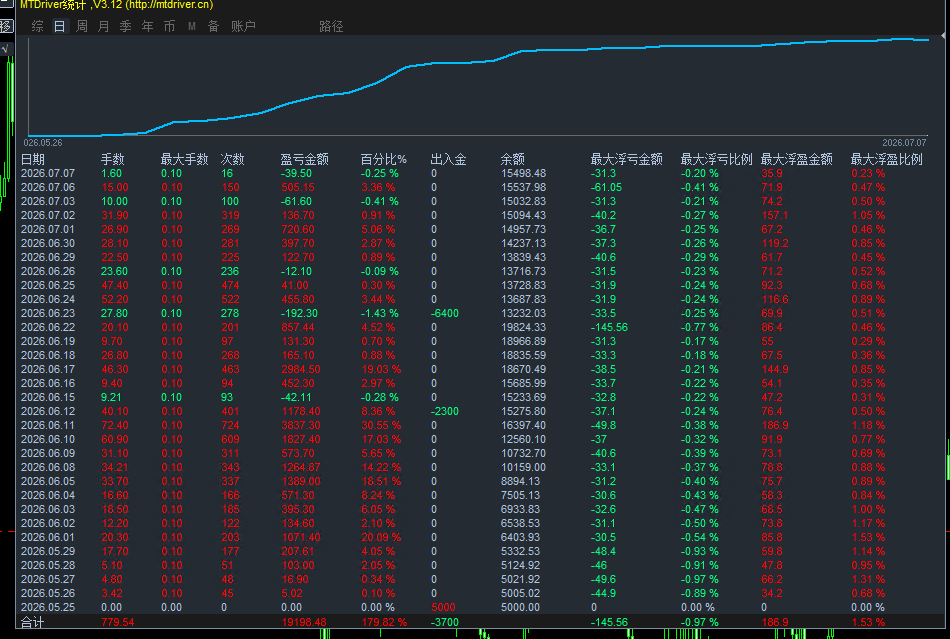Select the 2026.05.25 date cell
The width and height of the screenshot is (950, 639).
(48, 607)
